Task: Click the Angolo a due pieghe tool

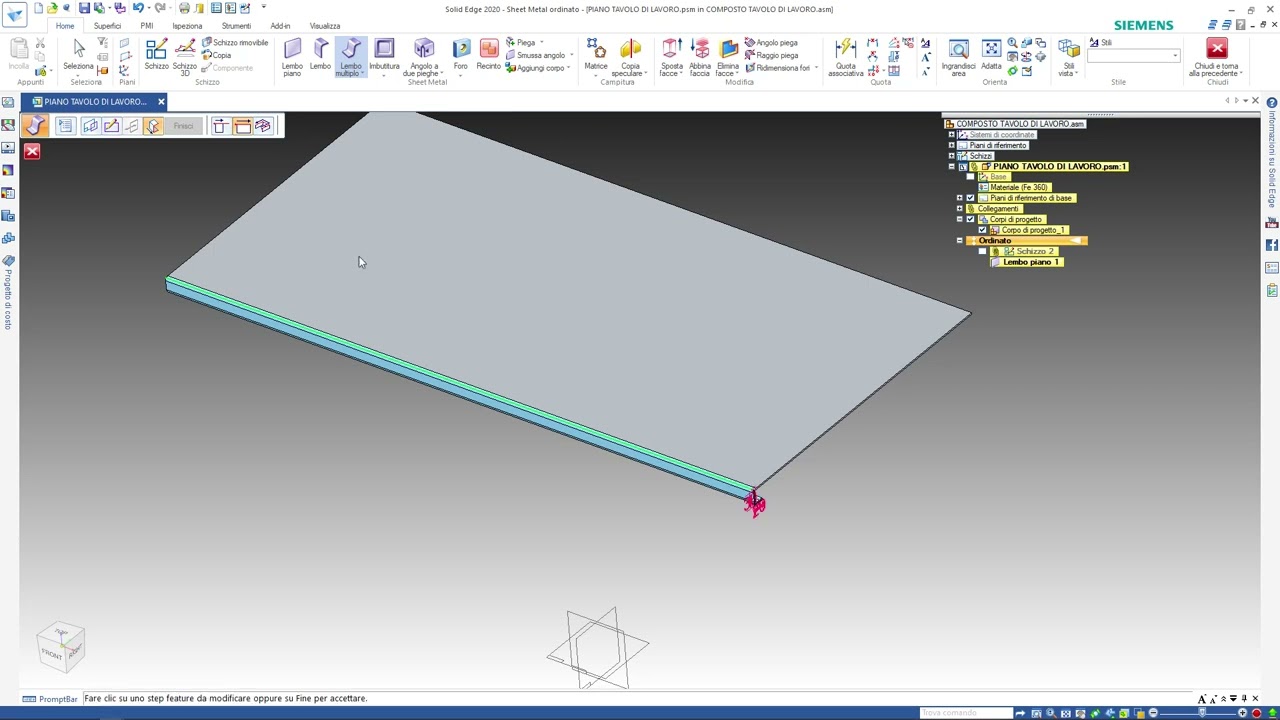Action: [x=423, y=57]
